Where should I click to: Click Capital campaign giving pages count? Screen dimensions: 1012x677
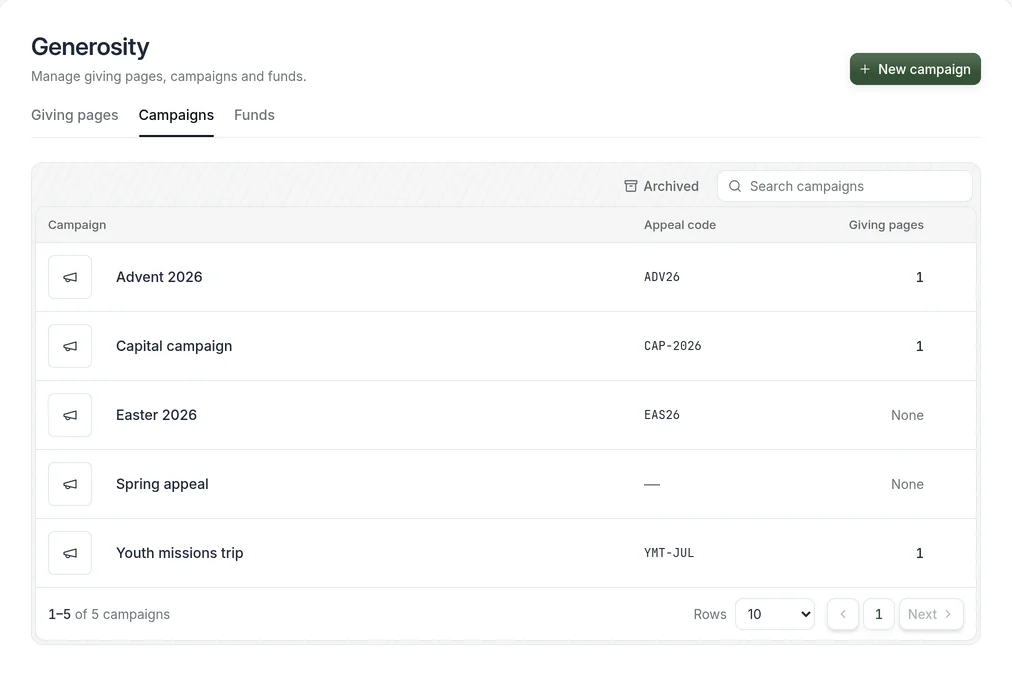pyautogui.click(x=919, y=346)
